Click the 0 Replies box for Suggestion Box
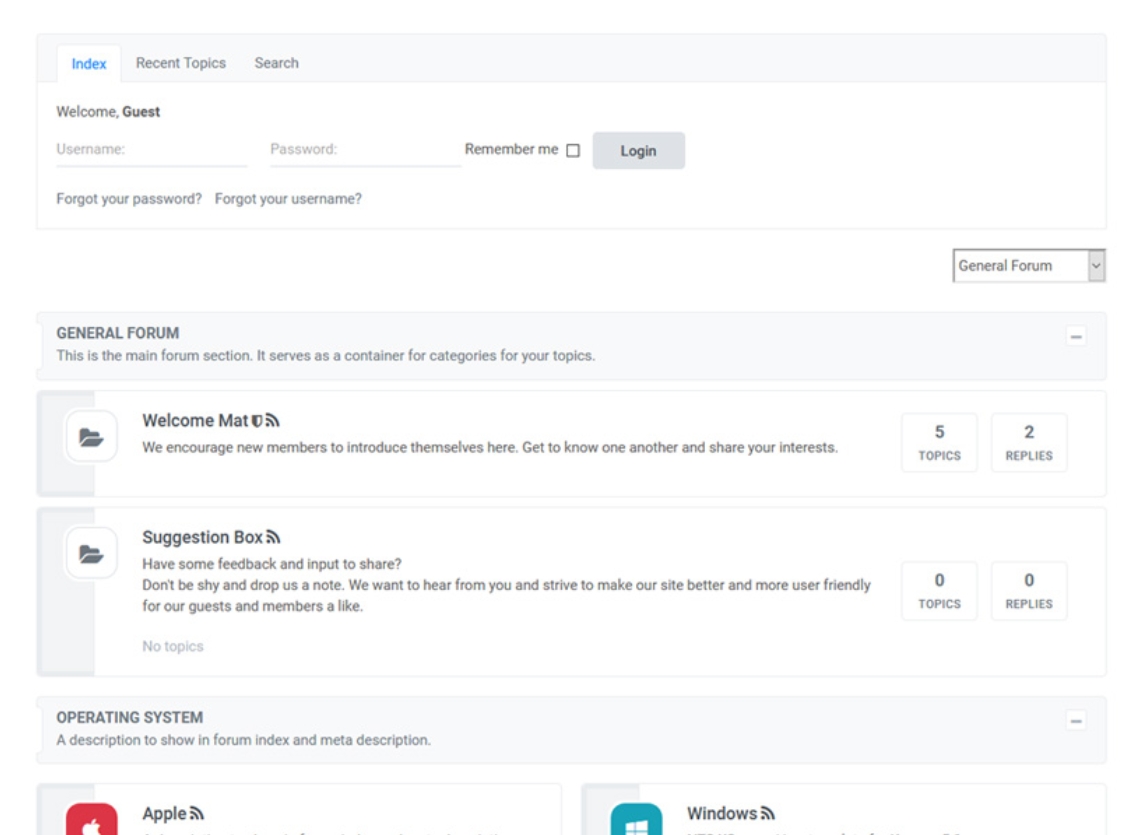 pyautogui.click(x=1029, y=591)
